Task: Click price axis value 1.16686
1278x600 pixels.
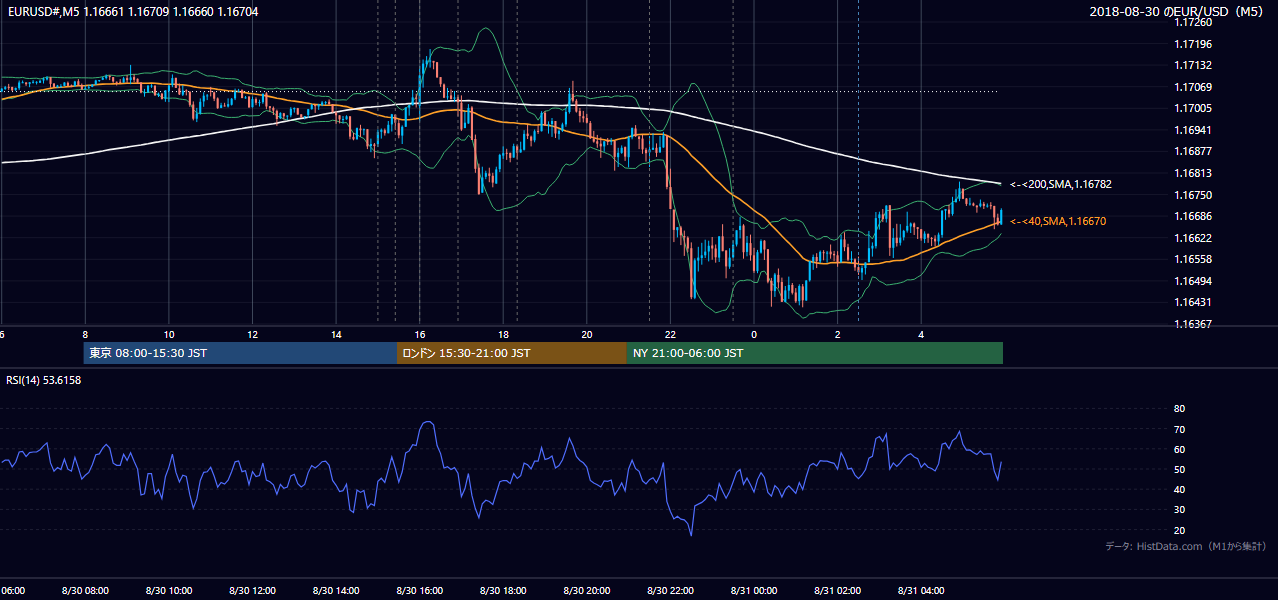Action: click(x=1193, y=216)
